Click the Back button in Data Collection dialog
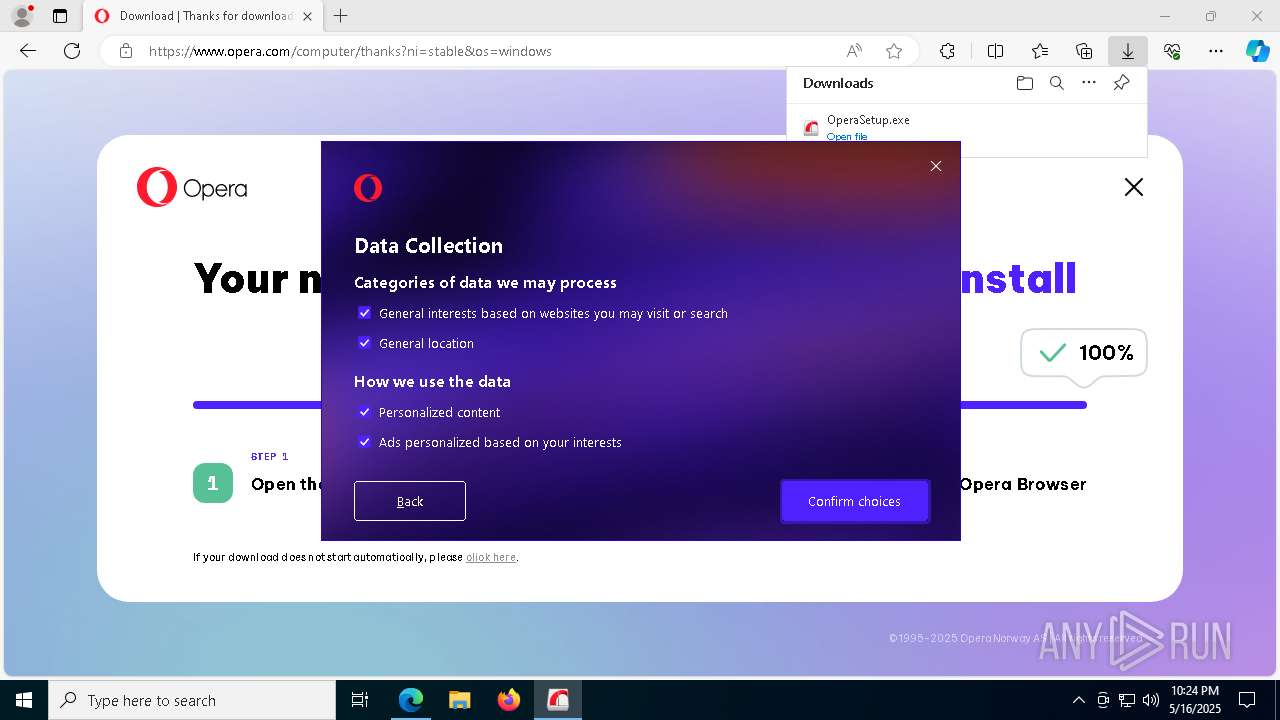The width and height of the screenshot is (1280, 720). click(410, 501)
